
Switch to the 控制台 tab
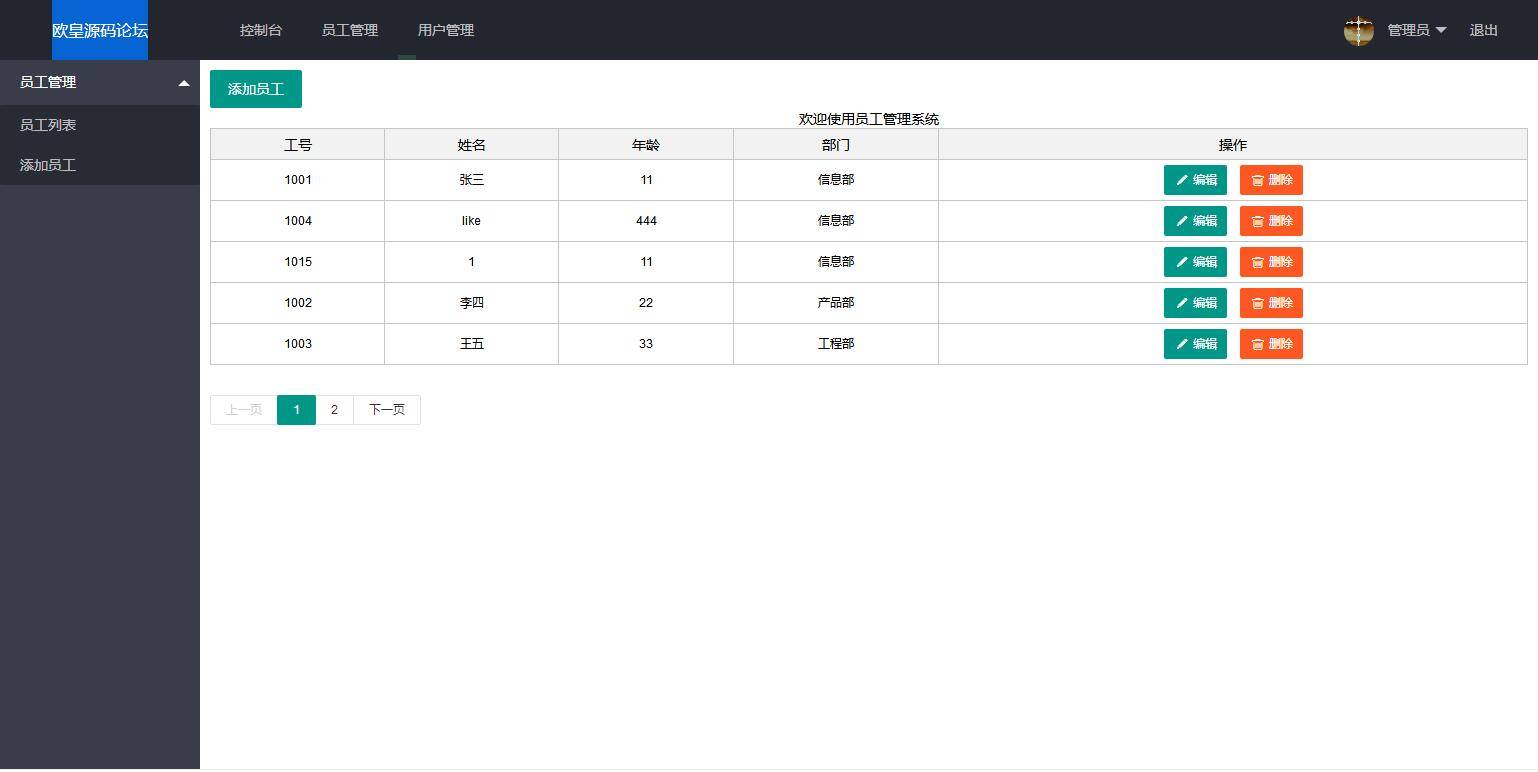tap(261, 30)
